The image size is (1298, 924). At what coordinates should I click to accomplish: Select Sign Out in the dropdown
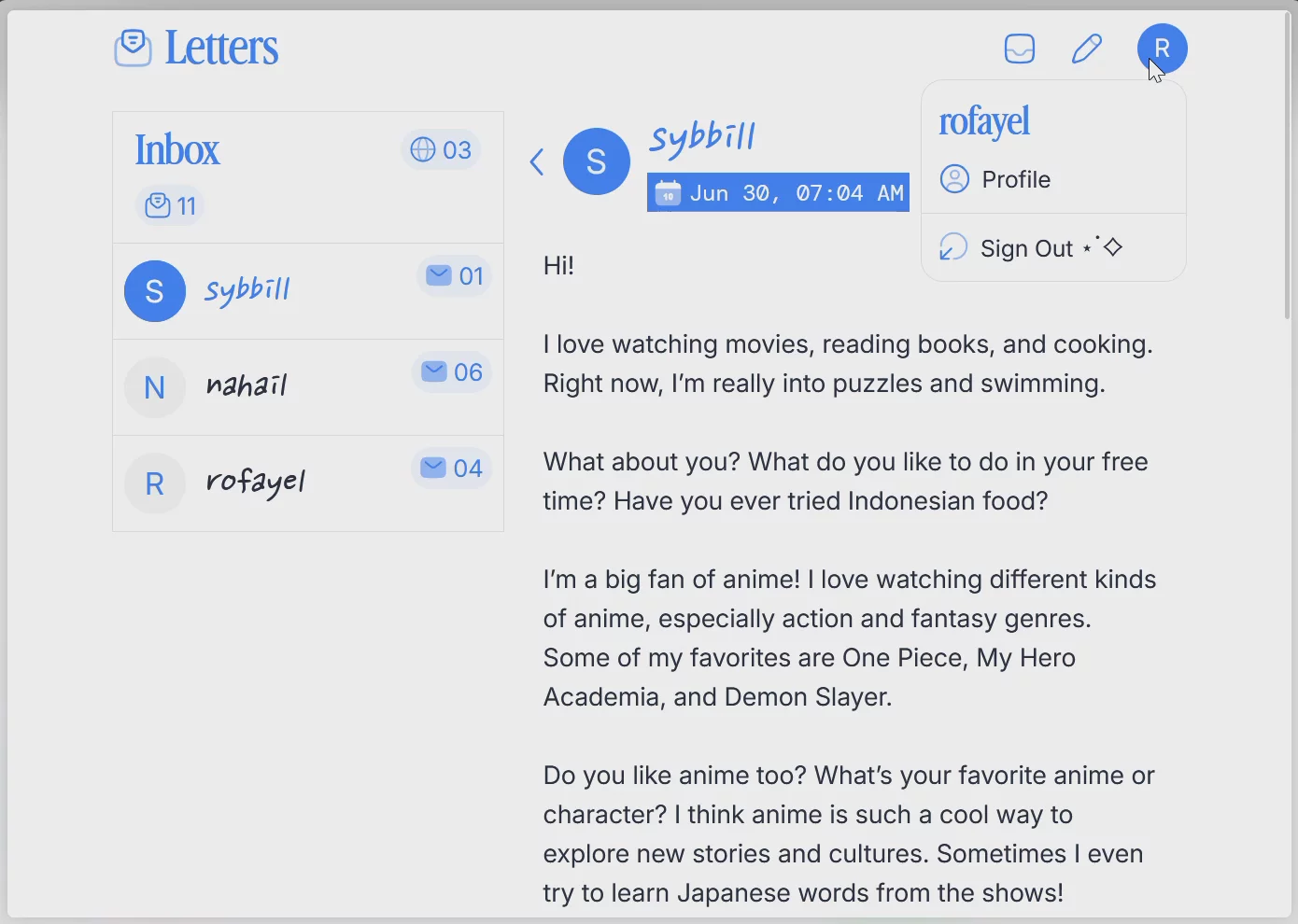click(1026, 248)
